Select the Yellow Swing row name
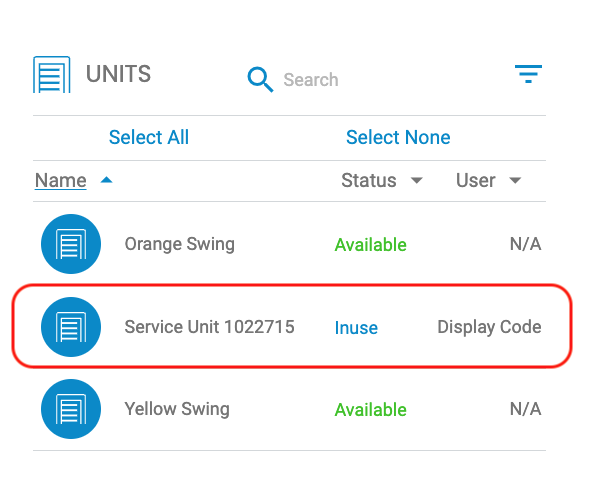The image size is (596, 502). click(x=177, y=409)
